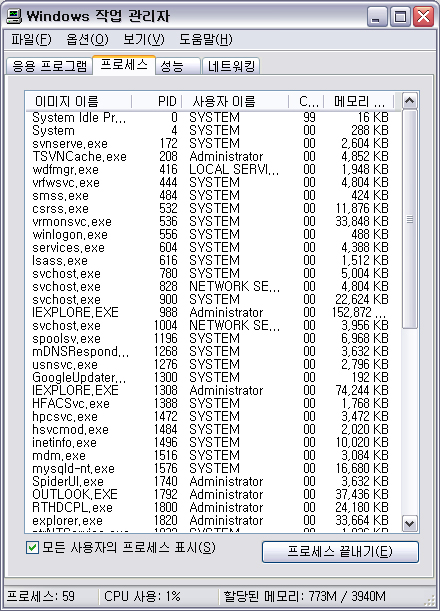The width and height of the screenshot is (440, 611).
Task: Select the mdm.exe process
Action: point(212,455)
